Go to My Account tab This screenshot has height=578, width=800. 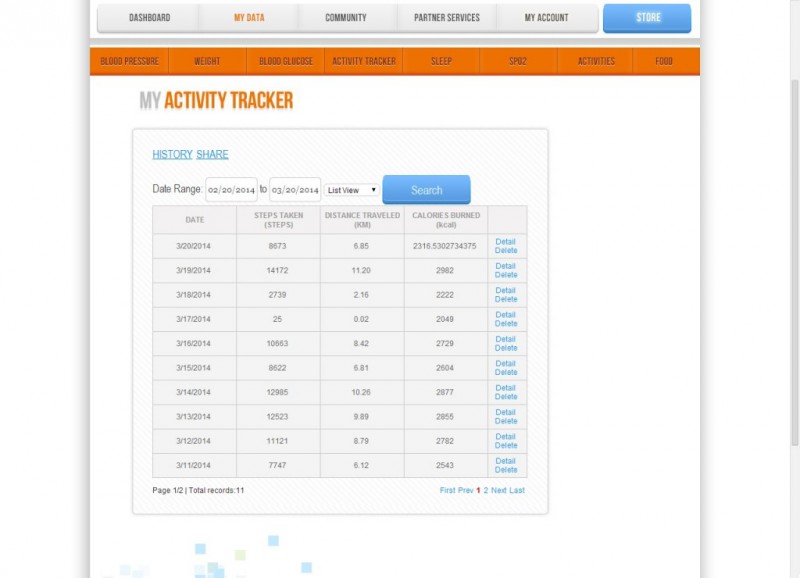(546, 18)
